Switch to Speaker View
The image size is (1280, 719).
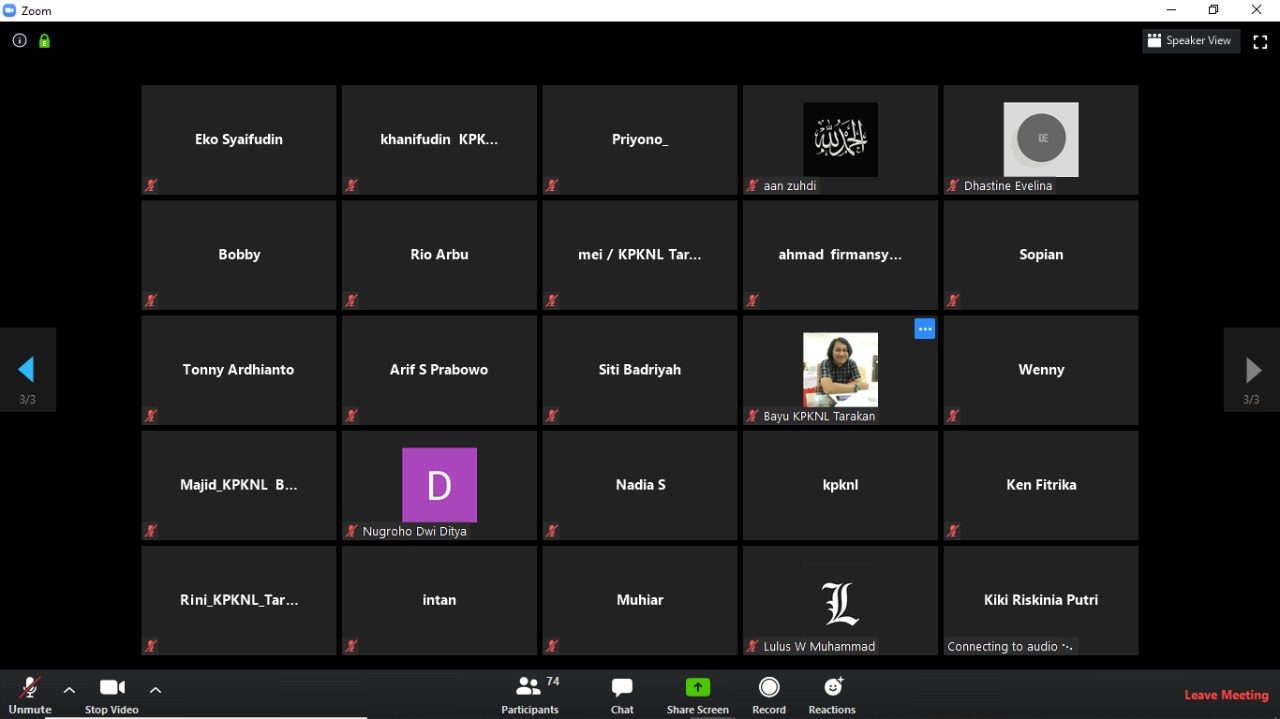1190,41
